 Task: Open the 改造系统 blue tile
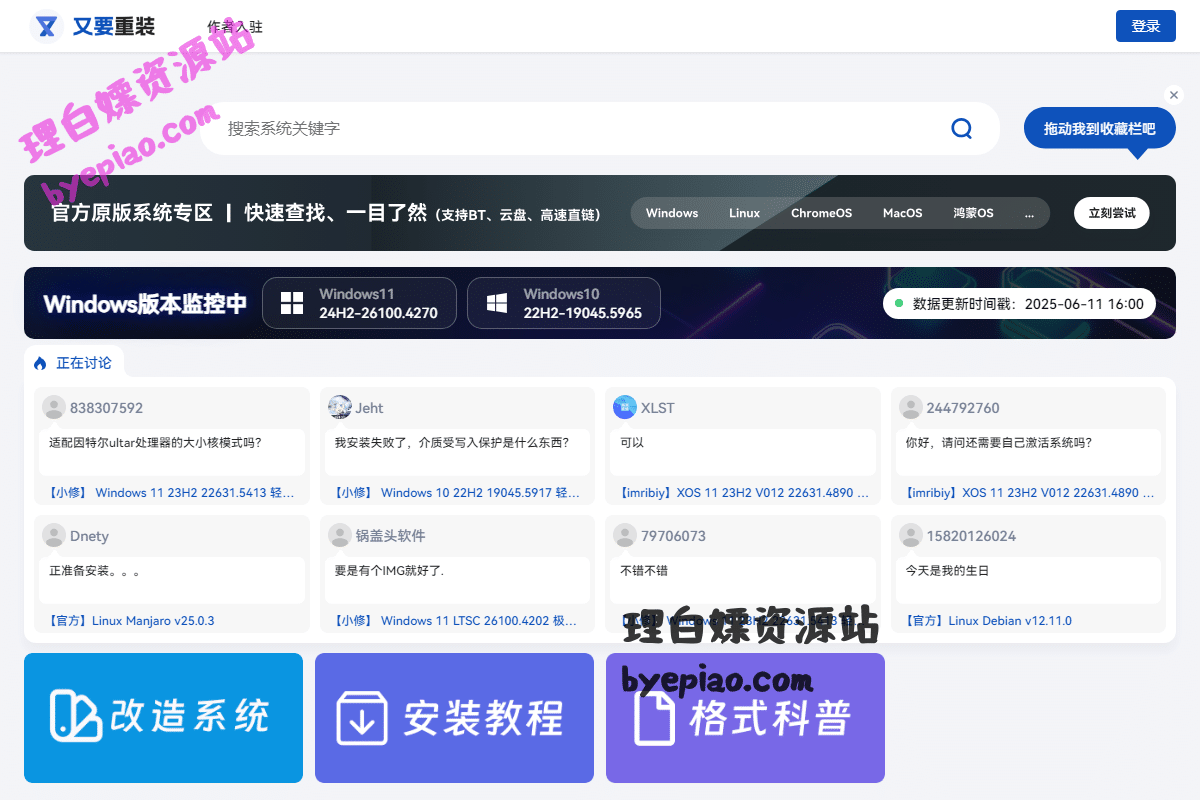pyautogui.click(x=163, y=718)
